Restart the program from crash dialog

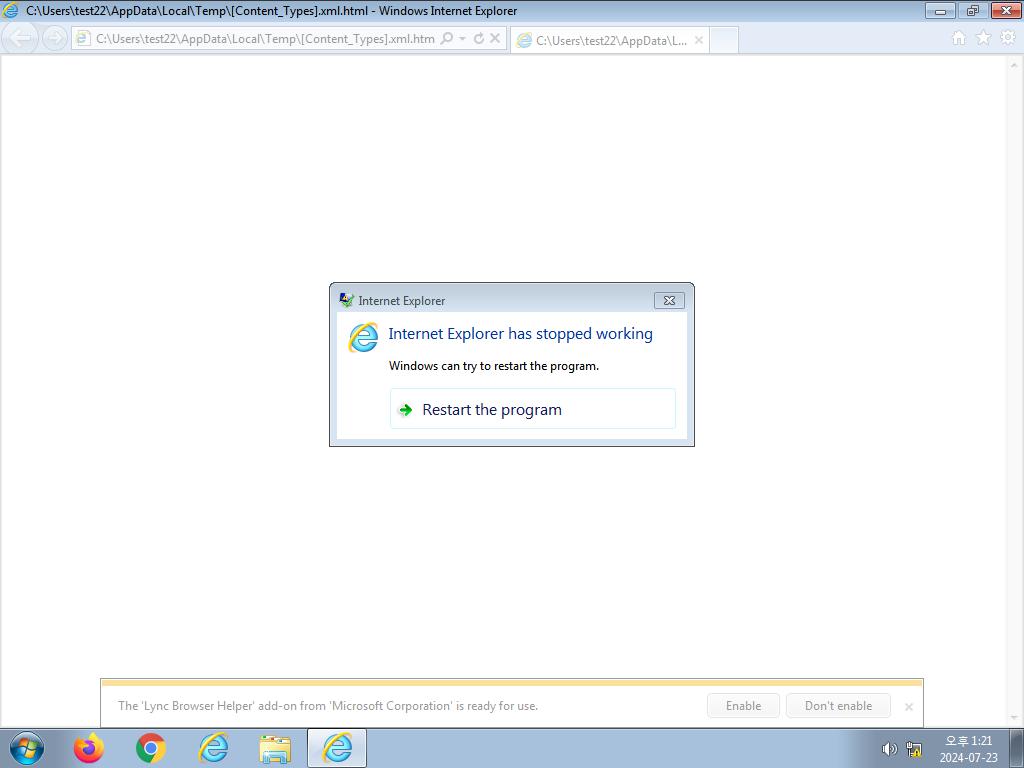tap(532, 409)
